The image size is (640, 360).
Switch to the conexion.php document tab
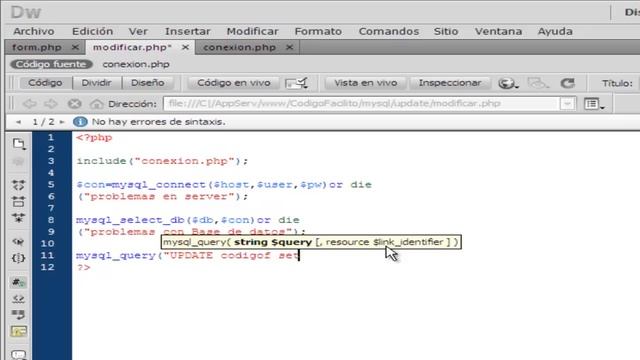[240, 47]
